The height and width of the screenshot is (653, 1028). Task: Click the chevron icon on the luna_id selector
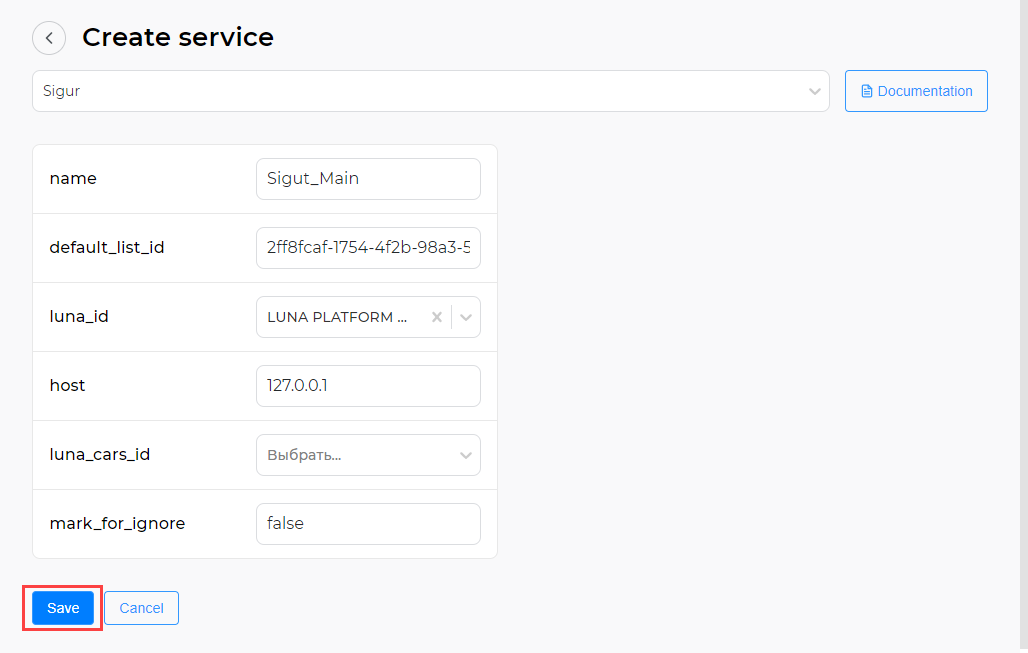pyautogui.click(x=465, y=316)
